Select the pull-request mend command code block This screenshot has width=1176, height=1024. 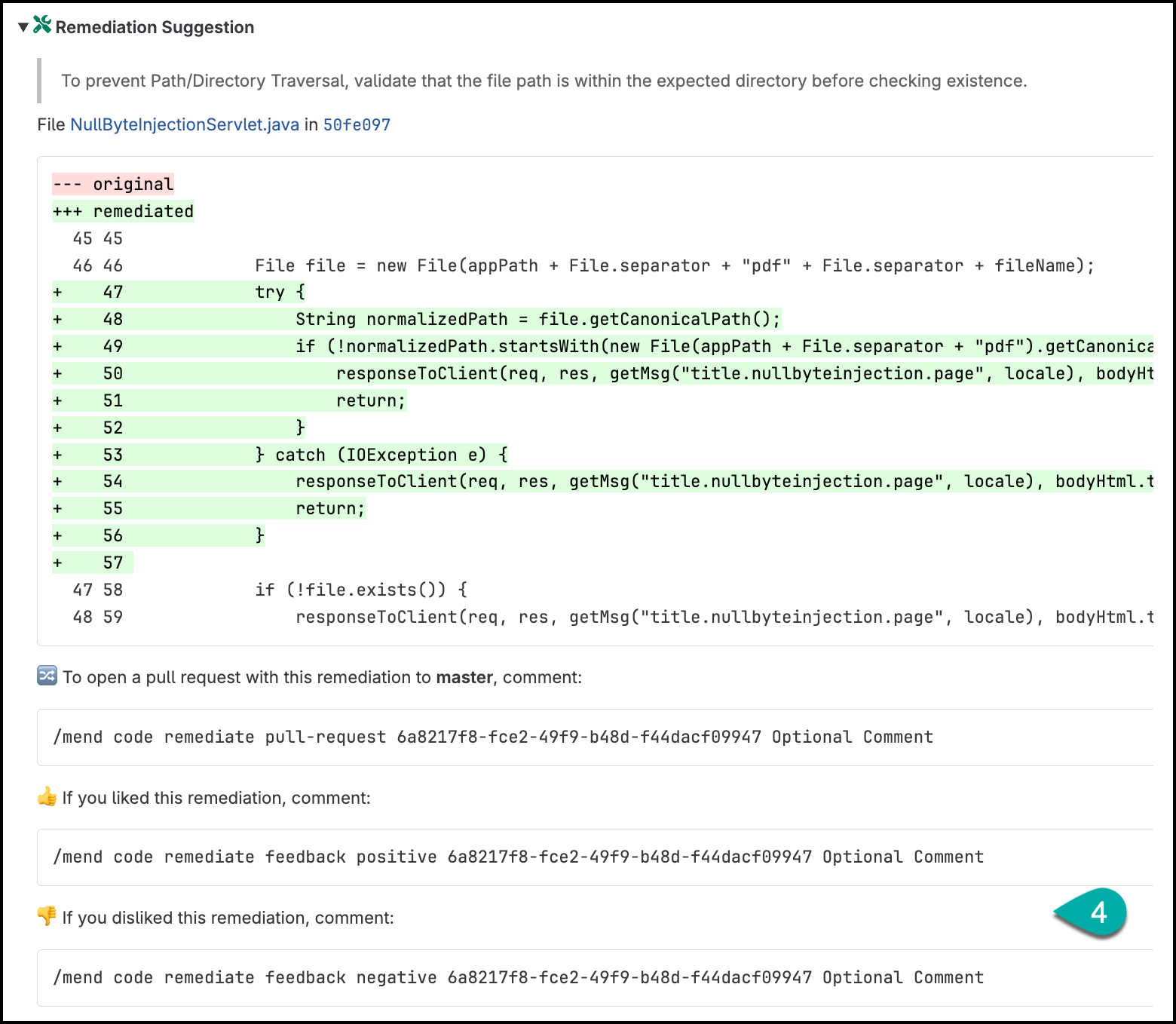(596, 737)
